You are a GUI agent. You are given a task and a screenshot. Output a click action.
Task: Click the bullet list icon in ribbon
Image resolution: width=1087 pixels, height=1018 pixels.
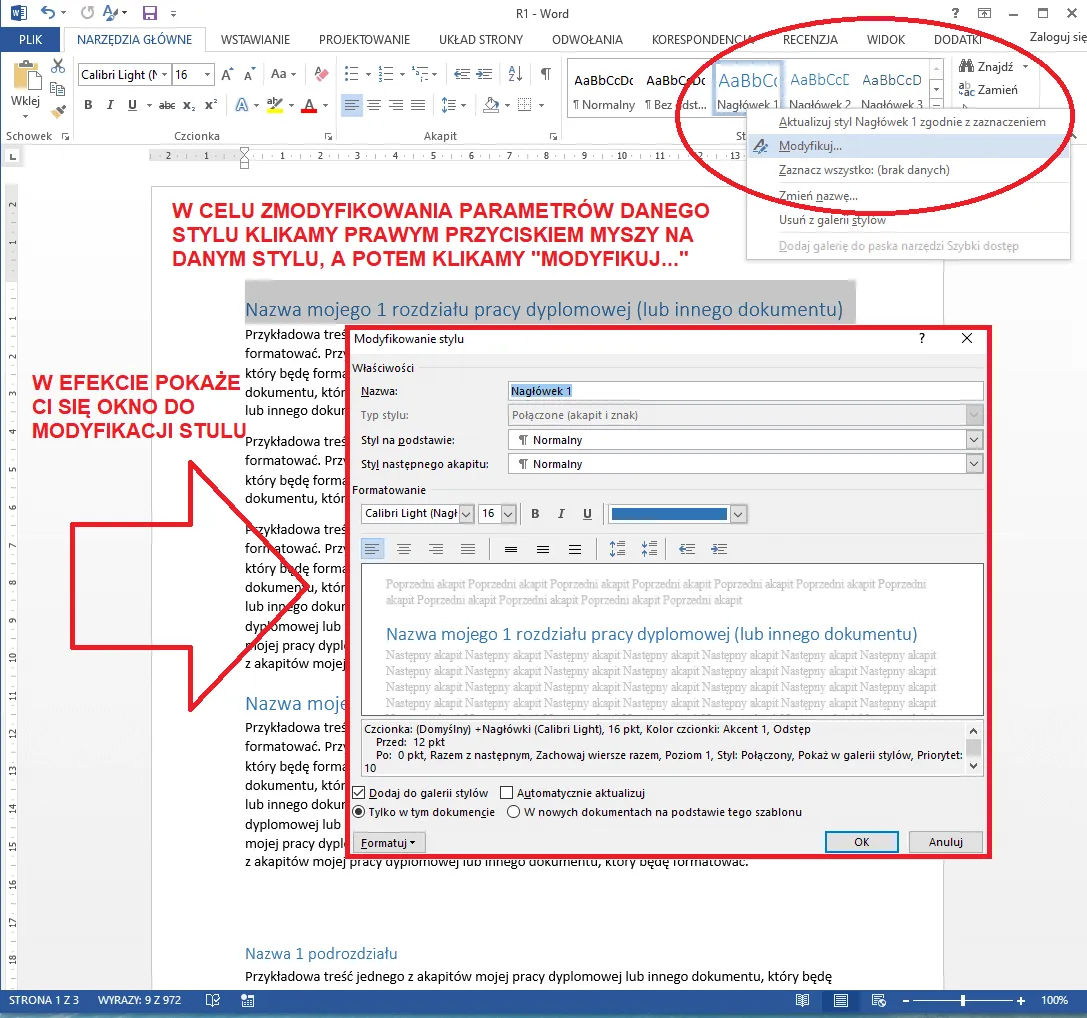point(351,74)
